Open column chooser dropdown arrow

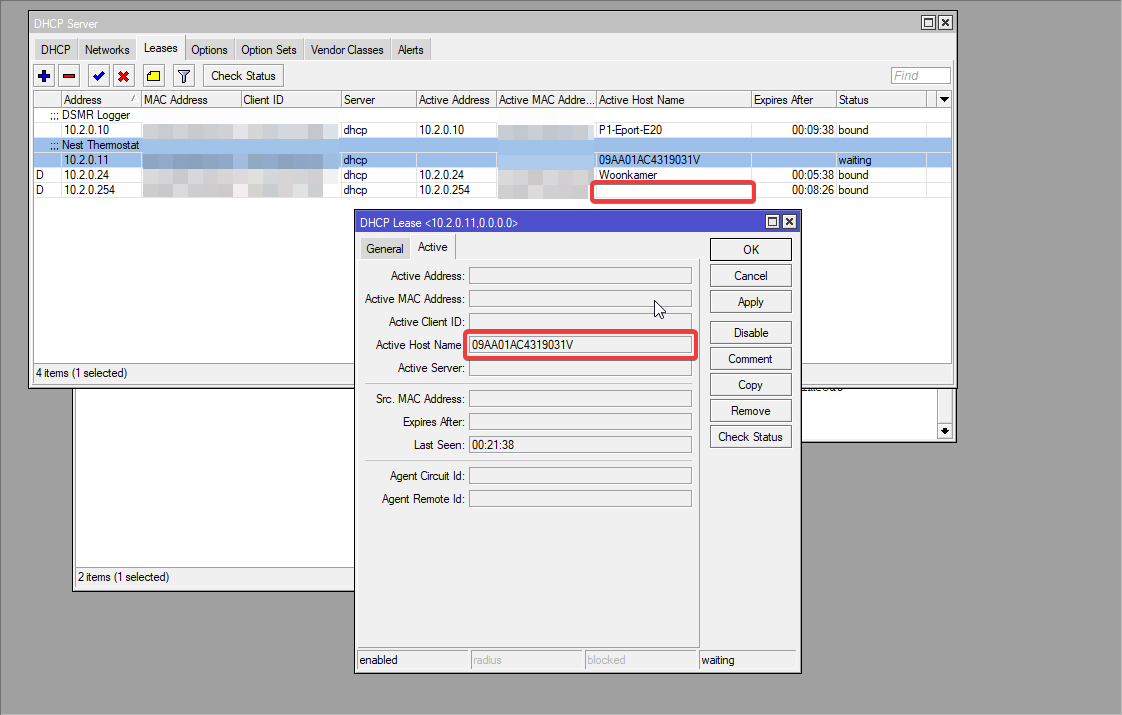coord(944,99)
